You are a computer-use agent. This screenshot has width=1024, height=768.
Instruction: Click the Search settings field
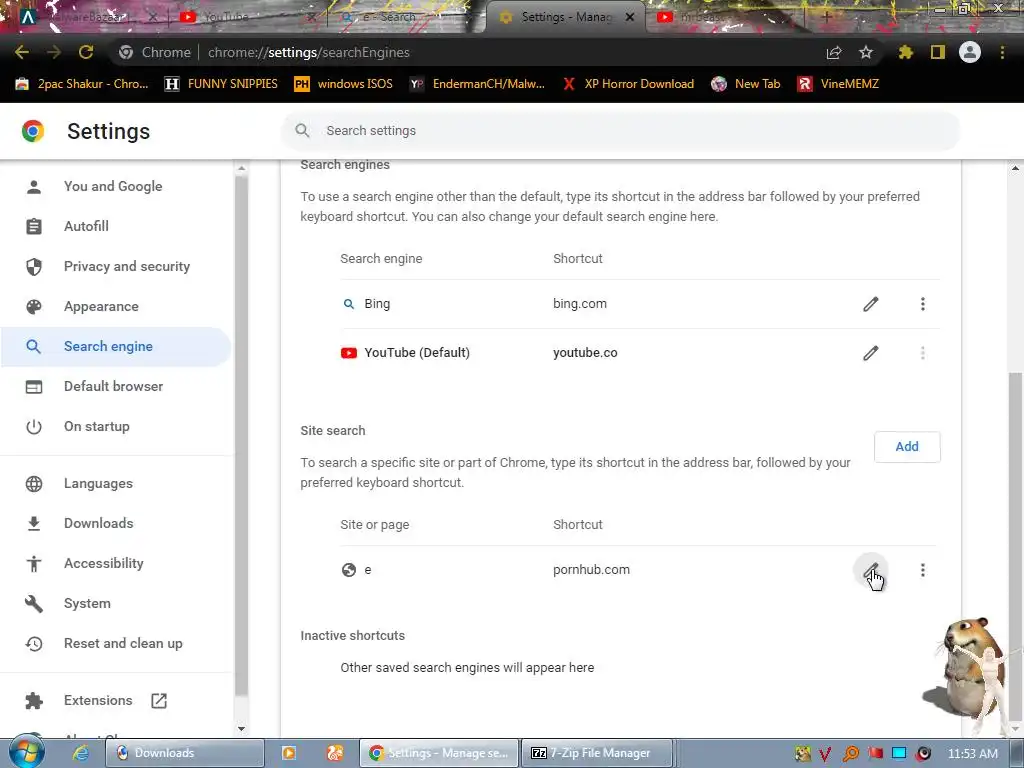pyautogui.click(x=621, y=131)
